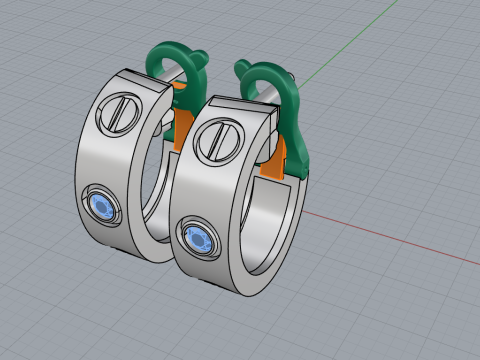Select the slotted screw motif on right hoop
480x360 pixels.
pos(219,142)
